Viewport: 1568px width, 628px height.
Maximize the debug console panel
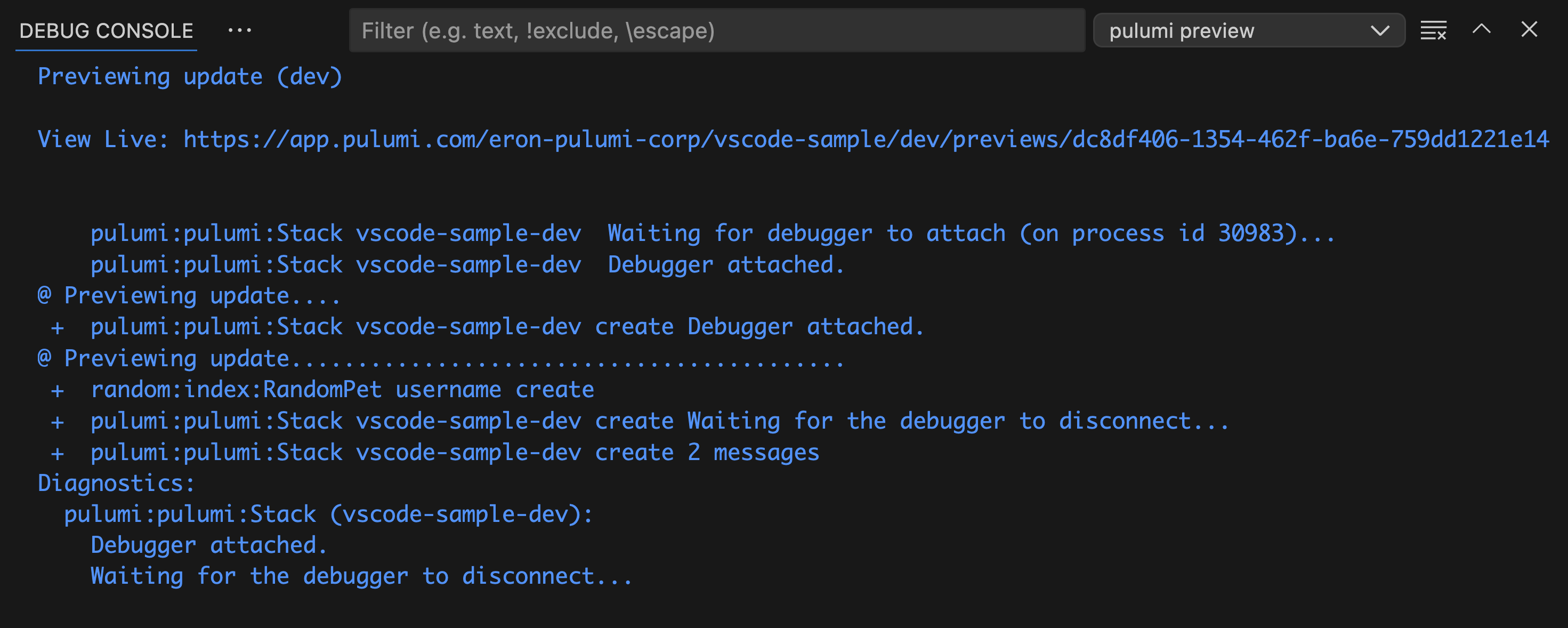[x=1482, y=30]
